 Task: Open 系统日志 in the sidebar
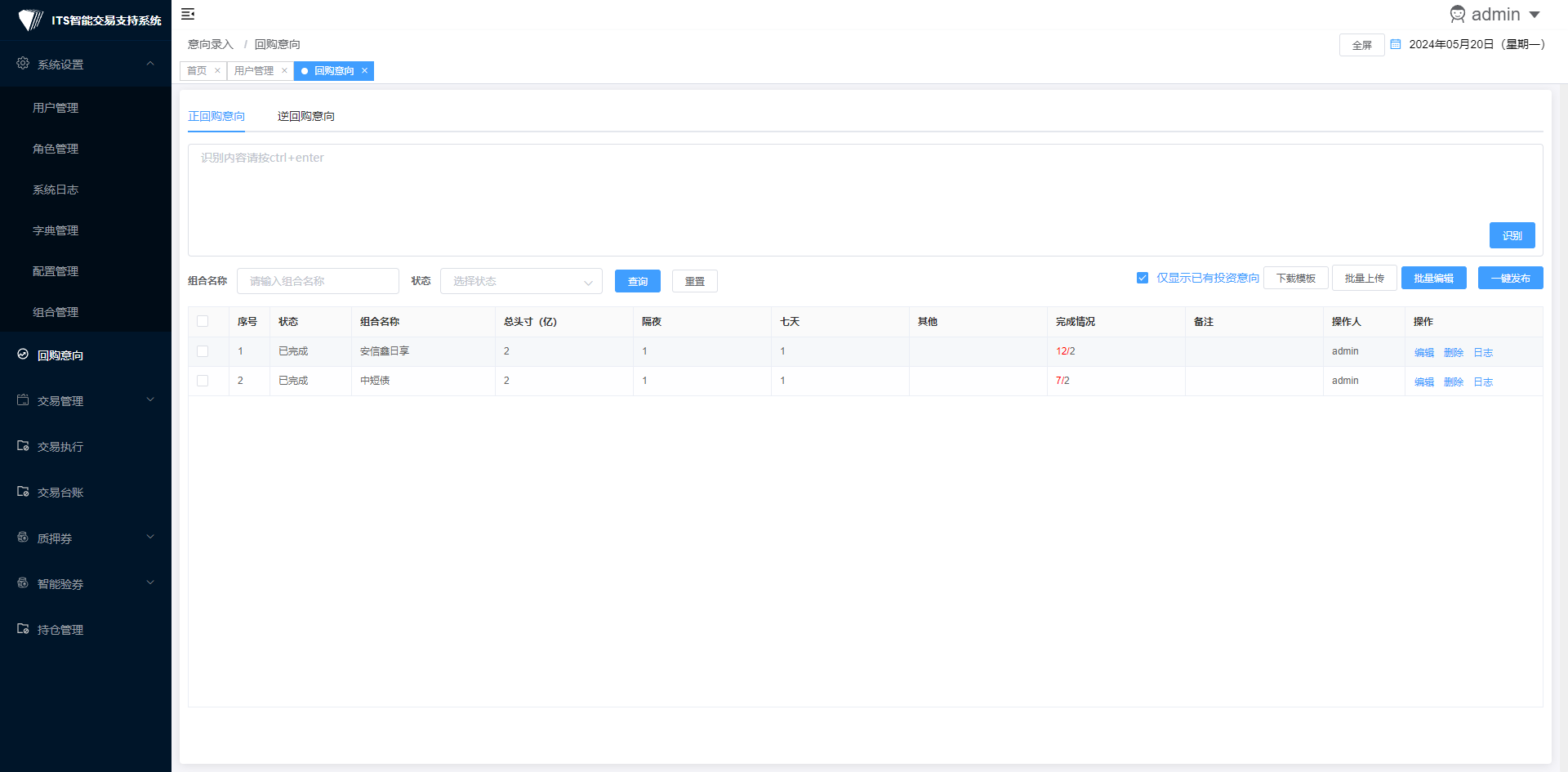coord(56,190)
